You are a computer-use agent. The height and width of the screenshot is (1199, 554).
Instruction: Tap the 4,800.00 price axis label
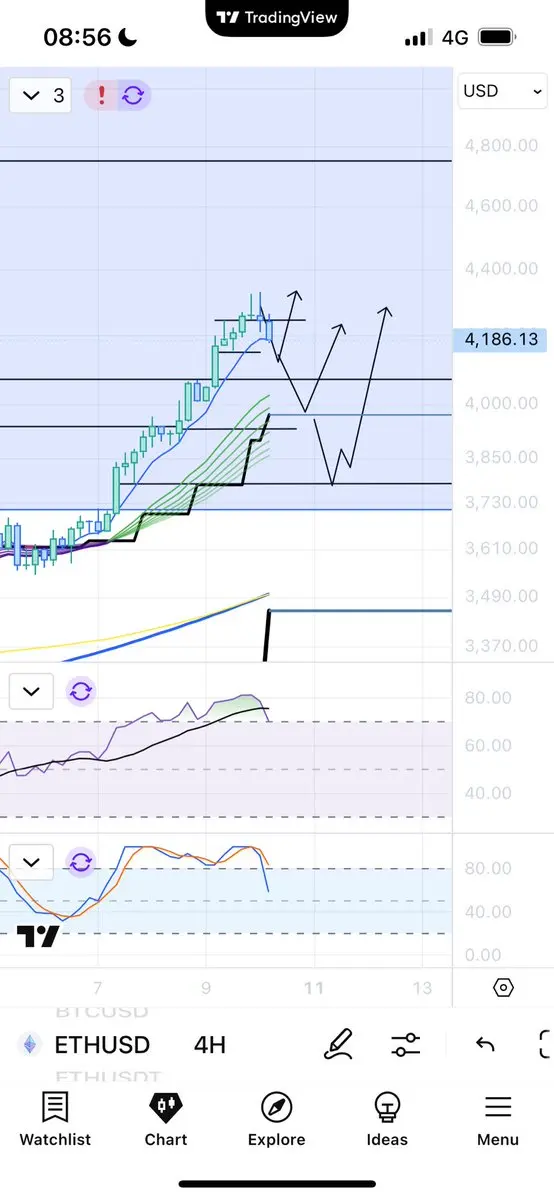pyautogui.click(x=501, y=145)
